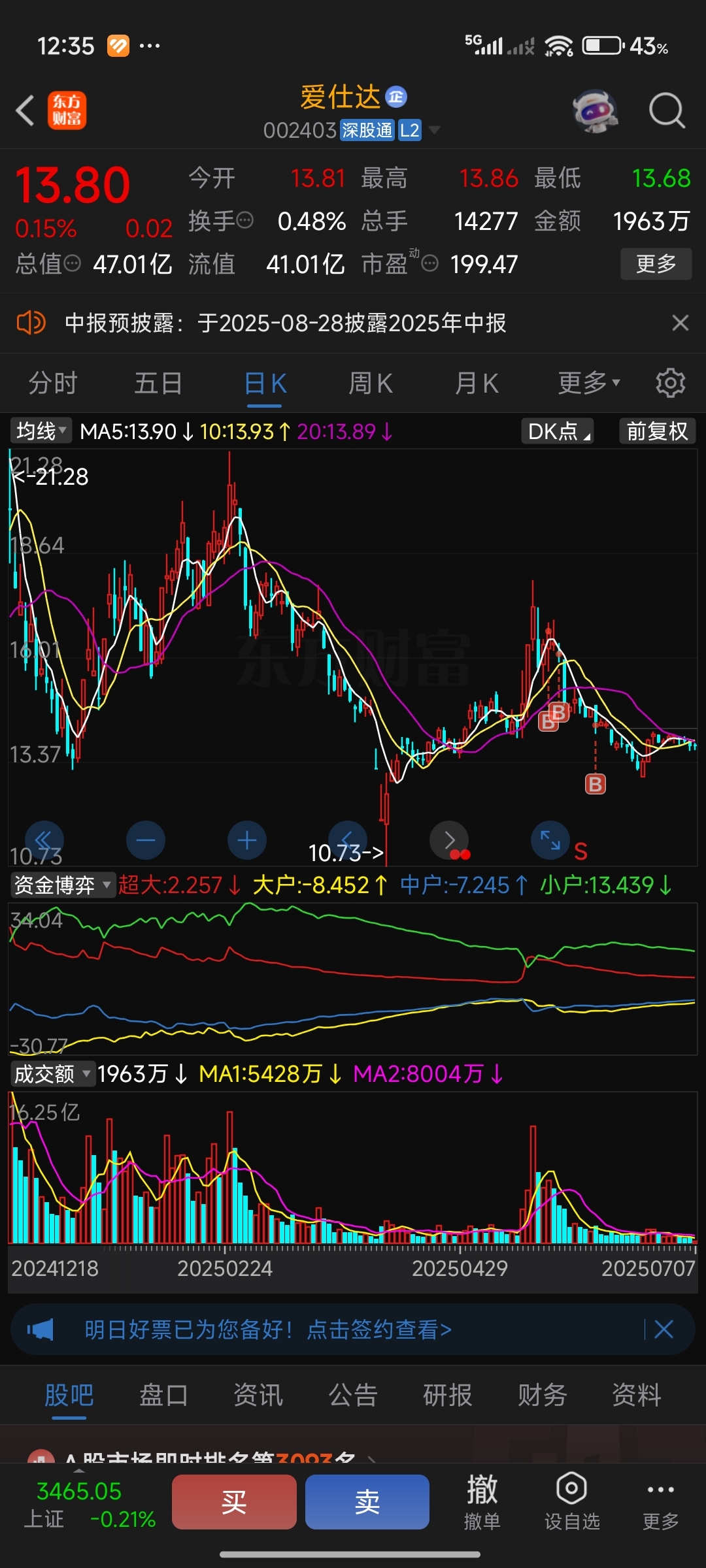This screenshot has height=1568, width=706.
Task: Open the 财务 tab
Action: click(543, 1395)
